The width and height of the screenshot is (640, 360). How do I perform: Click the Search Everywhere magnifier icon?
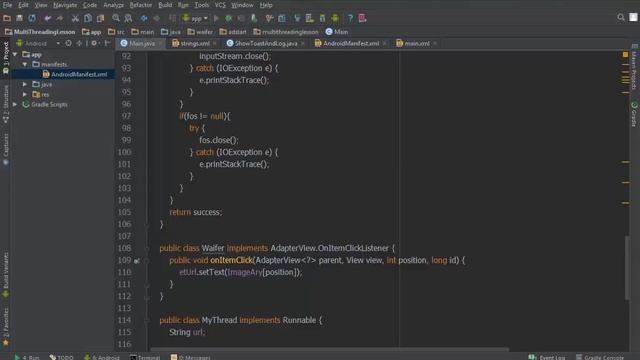tap(621, 17)
